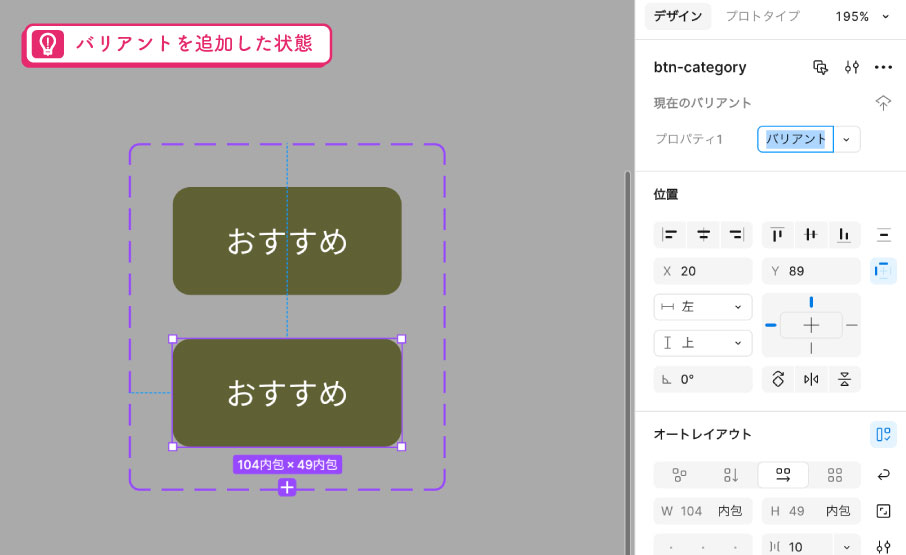Align vertical centers icon
Image resolution: width=906 pixels, height=555 pixels.
pyautogui.click(x=811, y=234)
